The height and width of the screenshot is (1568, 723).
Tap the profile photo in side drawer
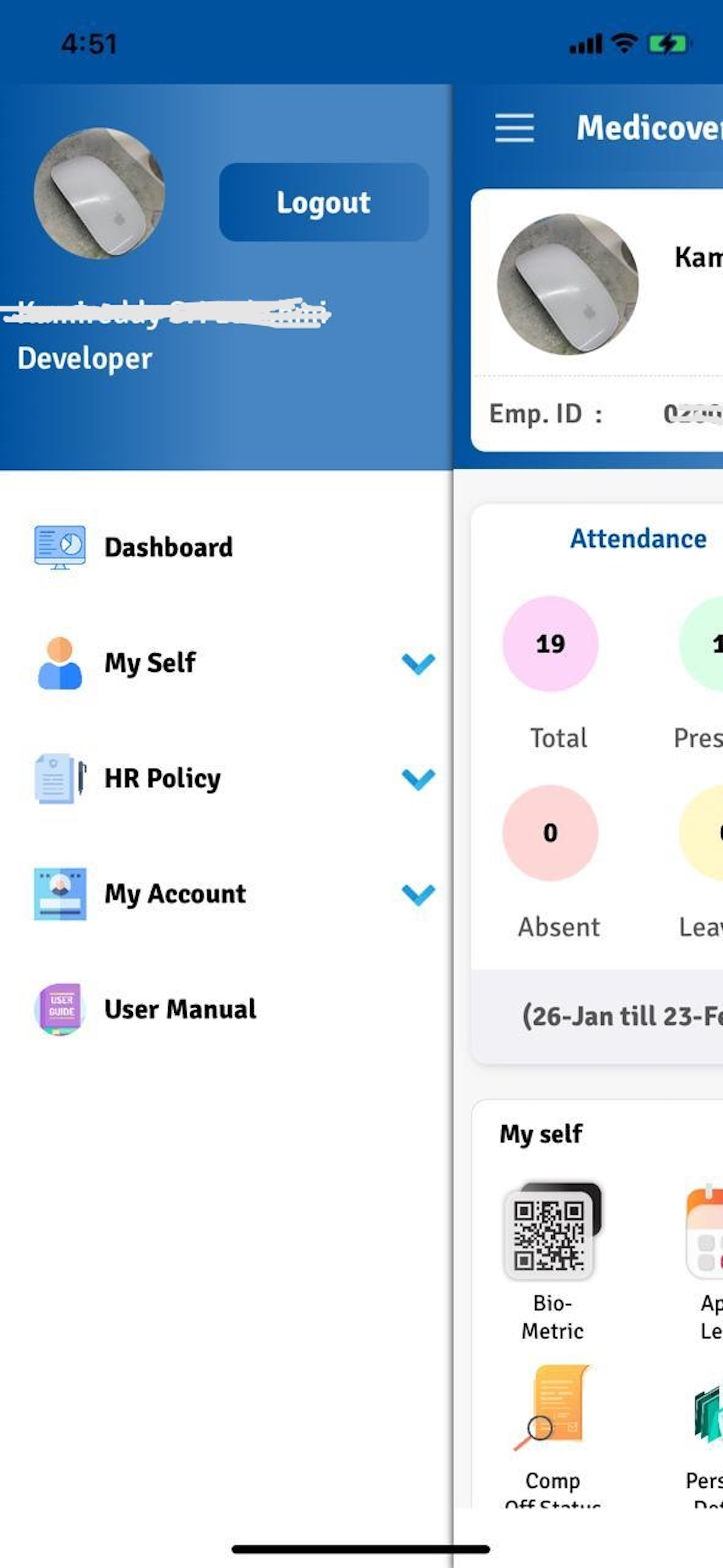pos(99,193)
